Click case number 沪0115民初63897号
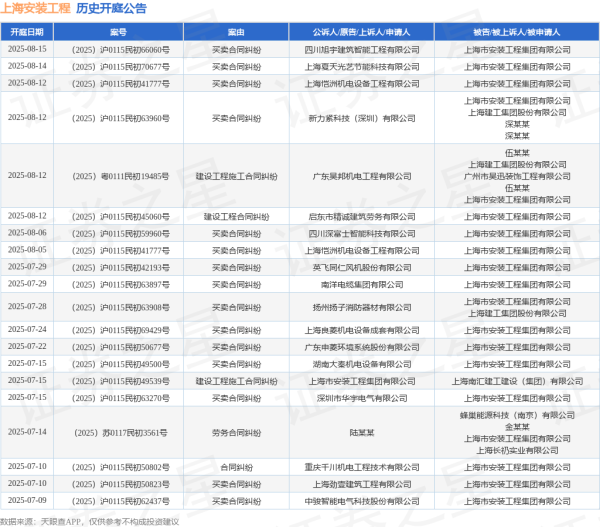The width and height of the screenshot is (600, 527). 121,285
